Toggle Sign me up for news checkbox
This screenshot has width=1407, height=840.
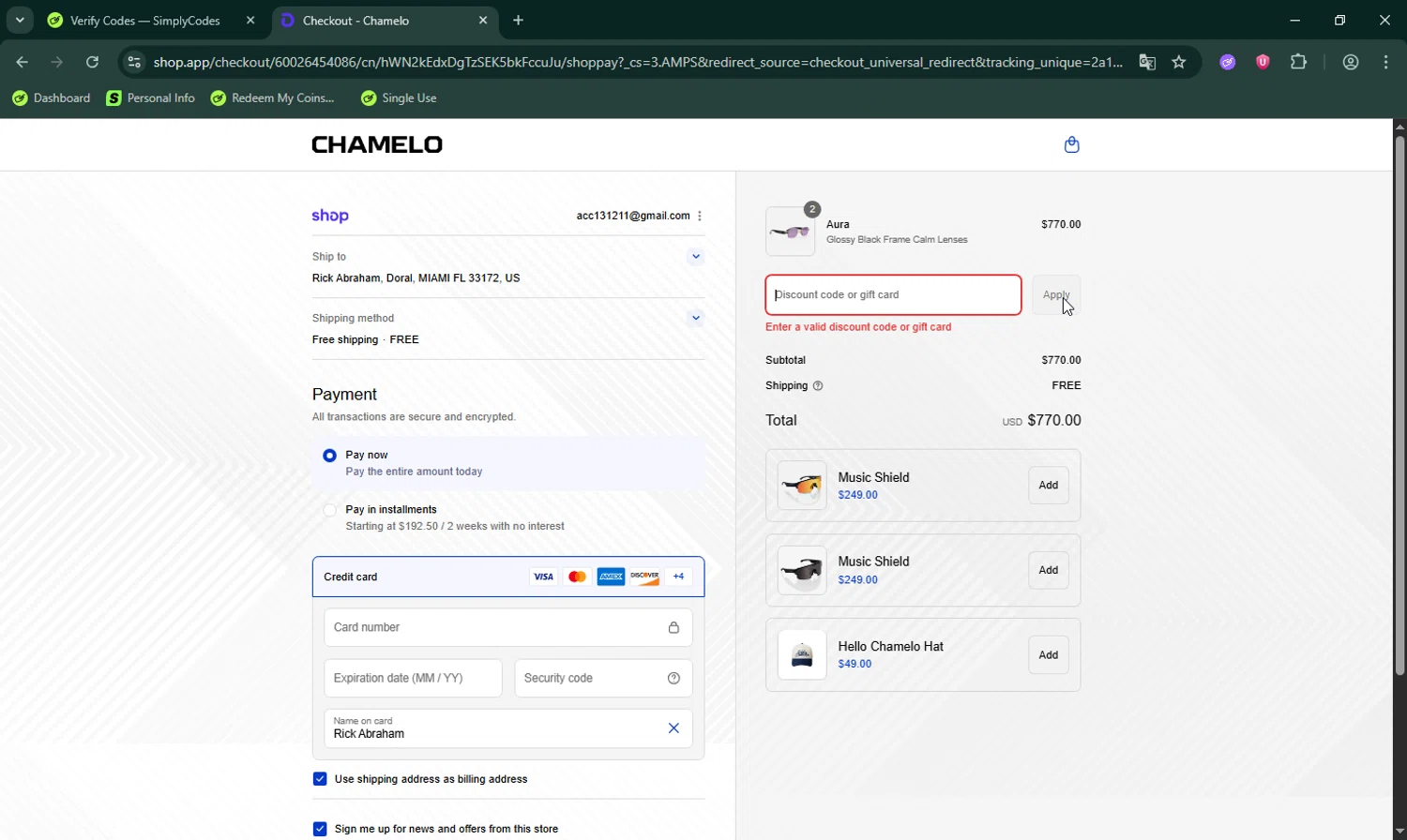(320, 829)
